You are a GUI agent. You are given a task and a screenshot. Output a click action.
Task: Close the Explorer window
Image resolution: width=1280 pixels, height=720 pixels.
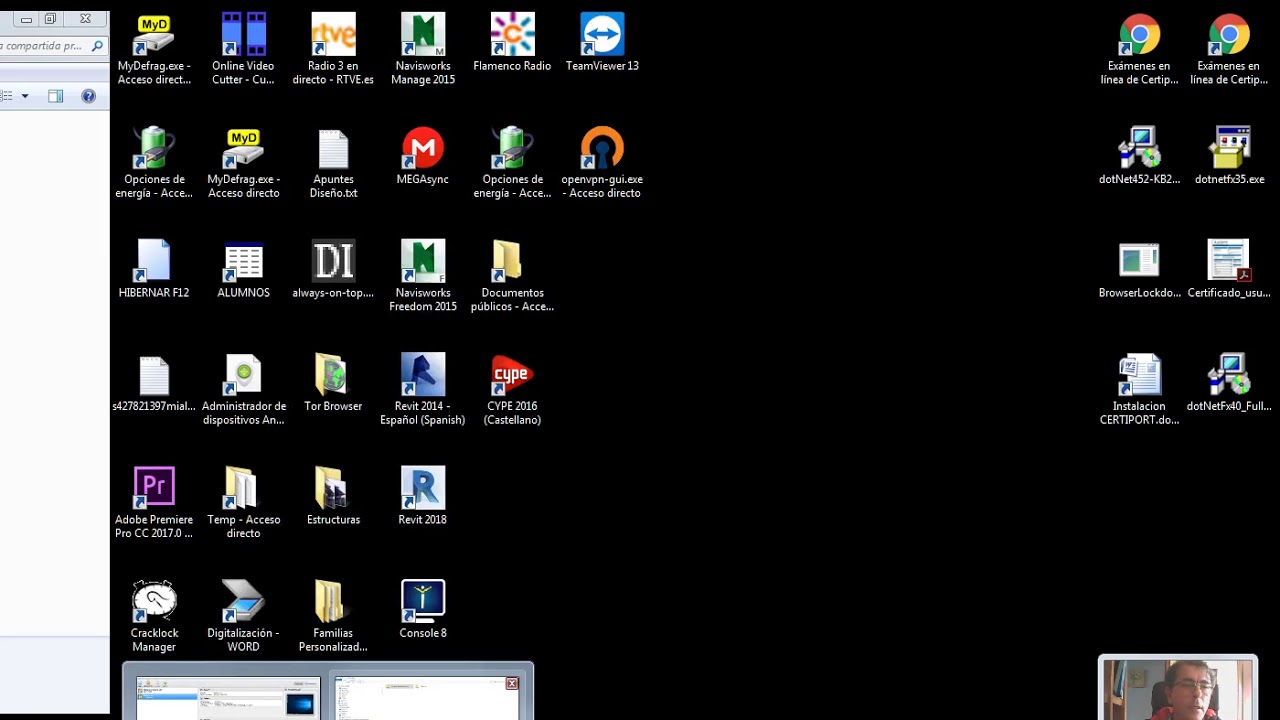point(85,19)
